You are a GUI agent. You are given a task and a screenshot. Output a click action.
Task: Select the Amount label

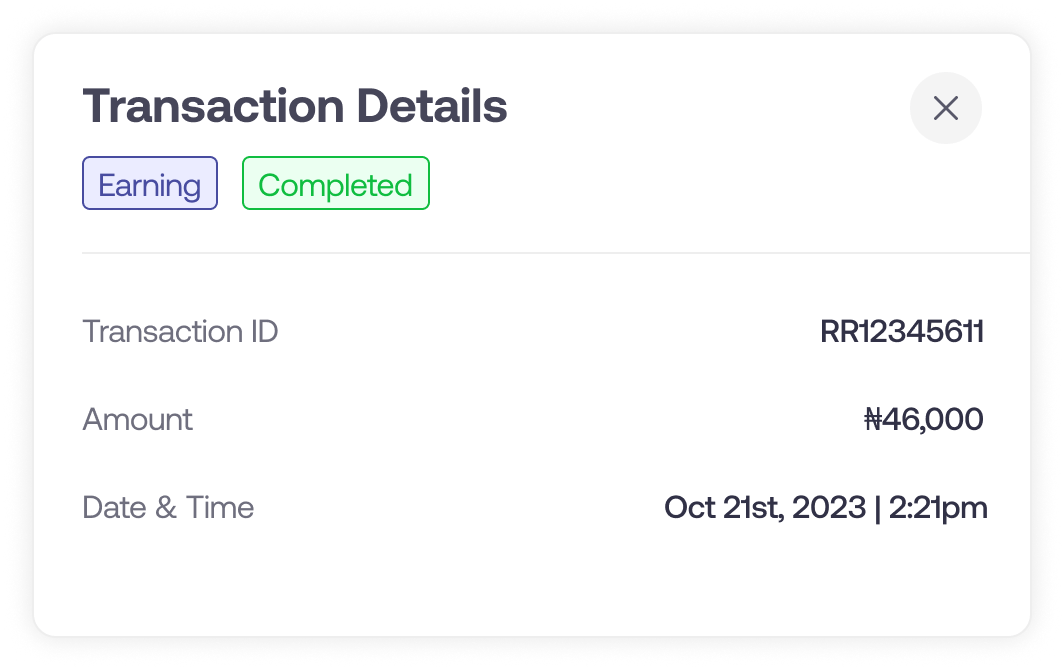[x=137, y=419]
